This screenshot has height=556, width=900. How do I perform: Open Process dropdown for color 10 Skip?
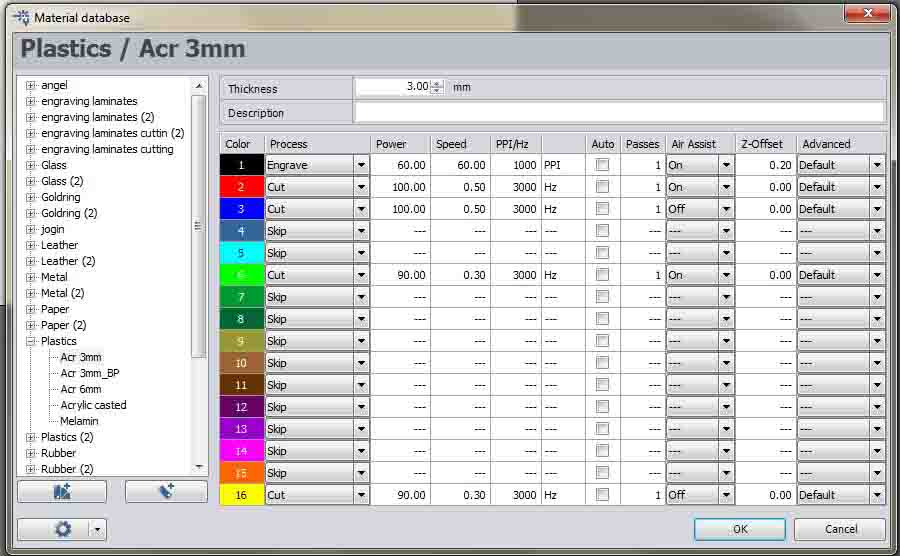pyautogui.click(x=361, y=363)
